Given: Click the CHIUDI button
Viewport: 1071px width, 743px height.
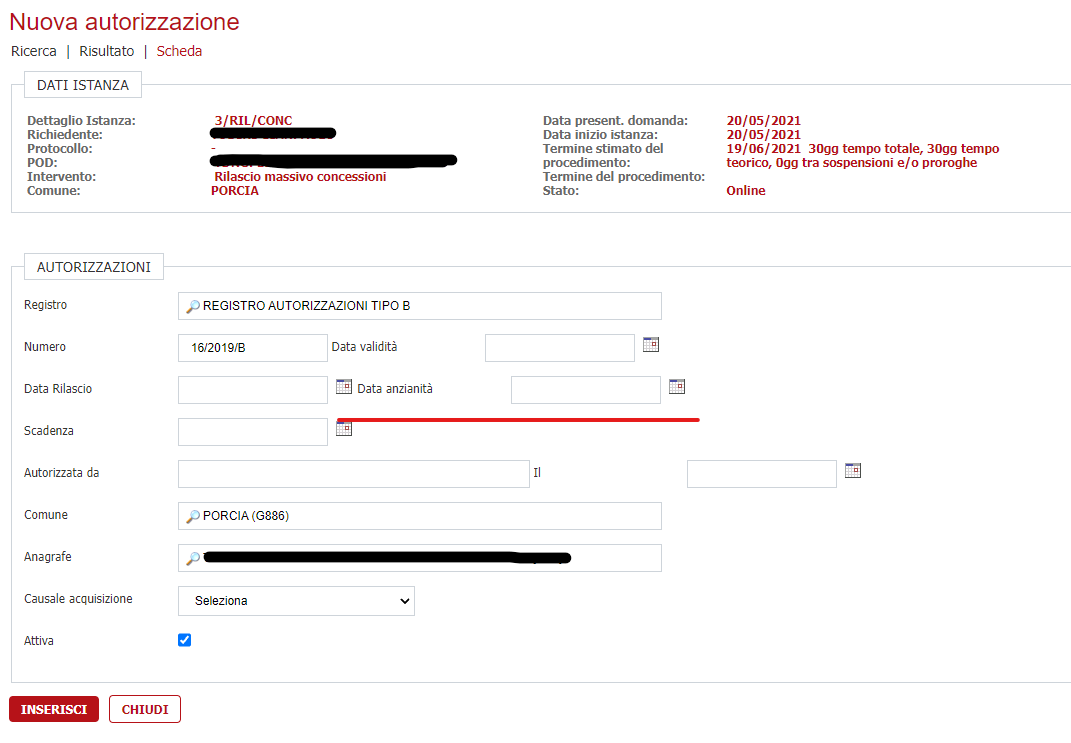Looking at the screenshot, I should point(144,708).
